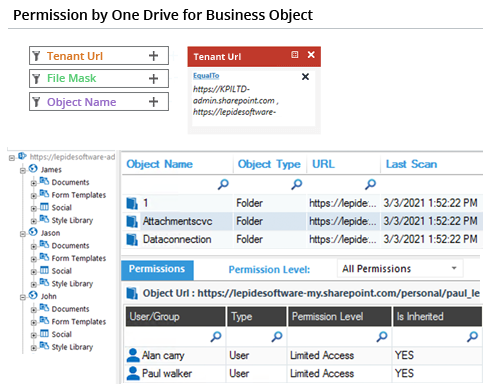Select the Alan carry user row

pos(303,355)
